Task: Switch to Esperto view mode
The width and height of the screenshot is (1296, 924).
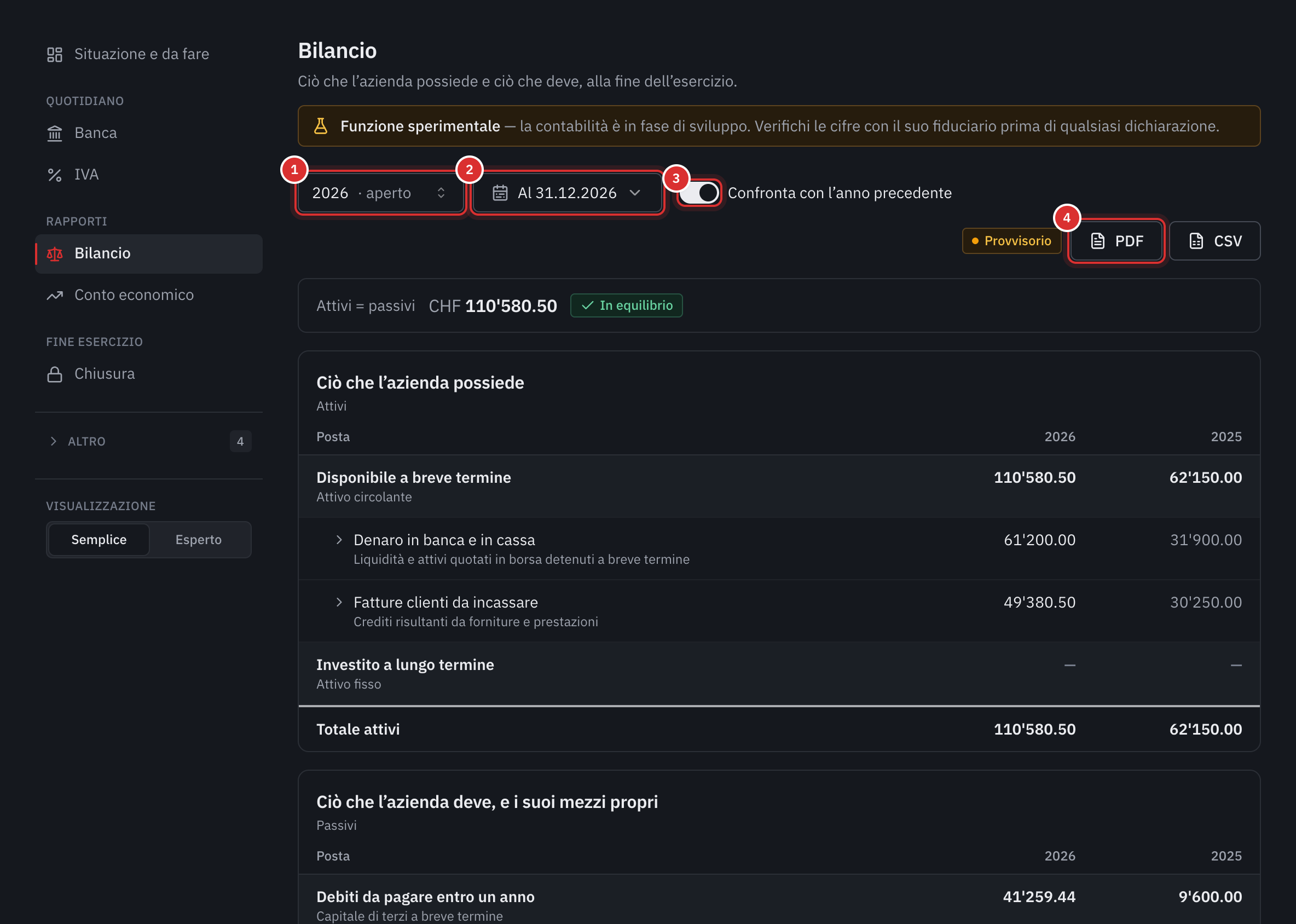Action: (199, 539)
